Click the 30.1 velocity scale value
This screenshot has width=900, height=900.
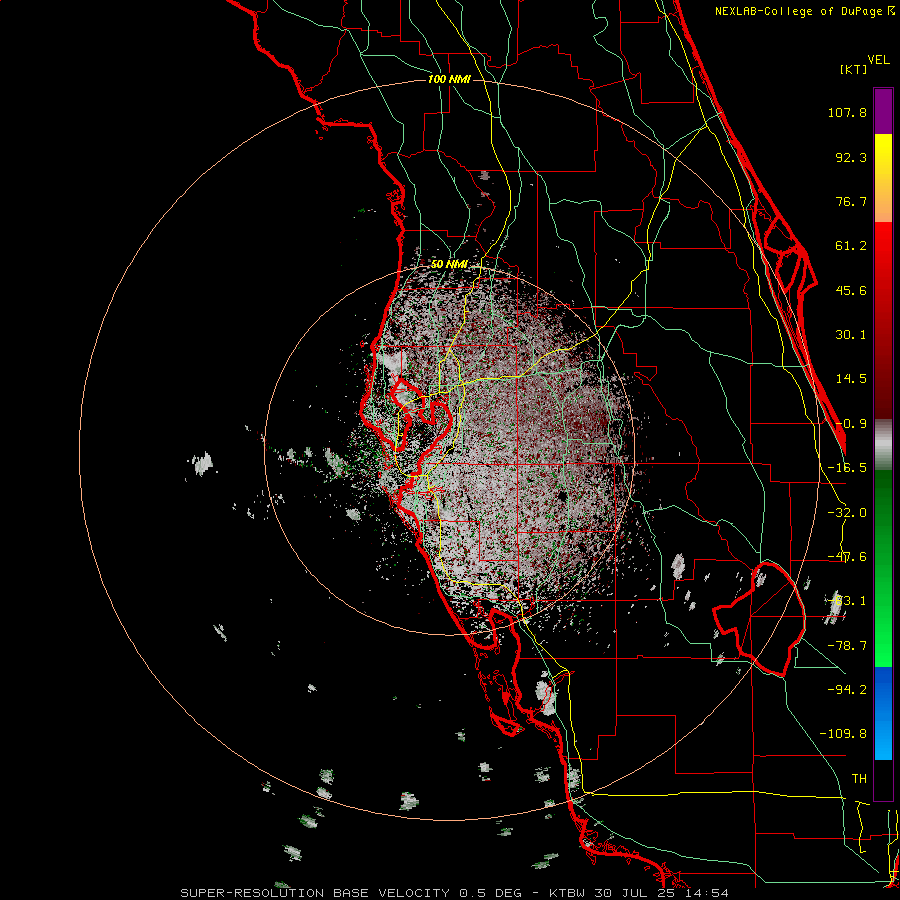coord(851,335)
